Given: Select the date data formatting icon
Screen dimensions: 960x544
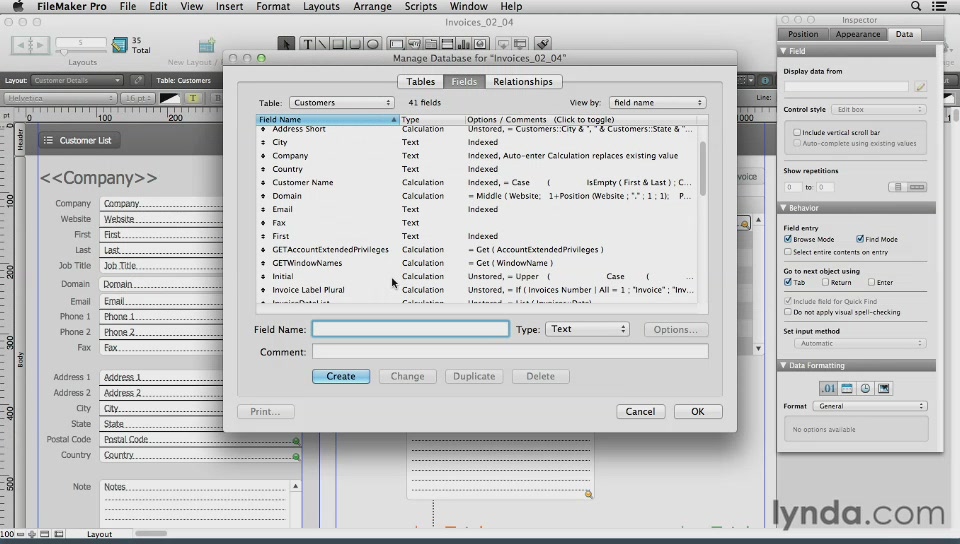Looking at the screenshot, I should (847, 389).
